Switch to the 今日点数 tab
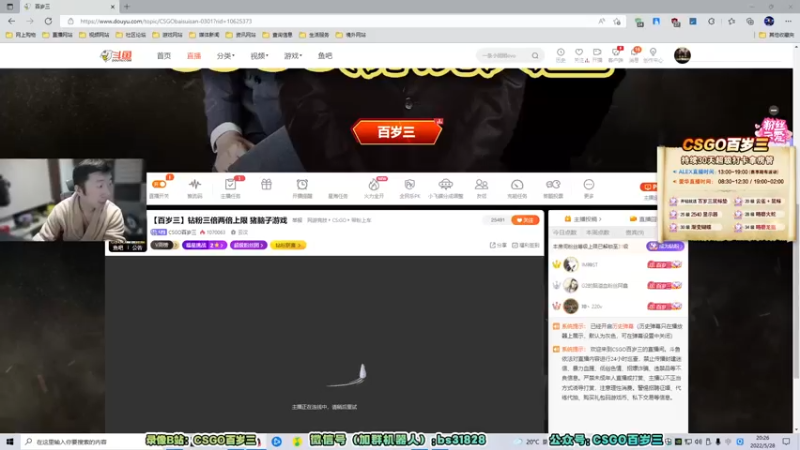 (565, 233)
